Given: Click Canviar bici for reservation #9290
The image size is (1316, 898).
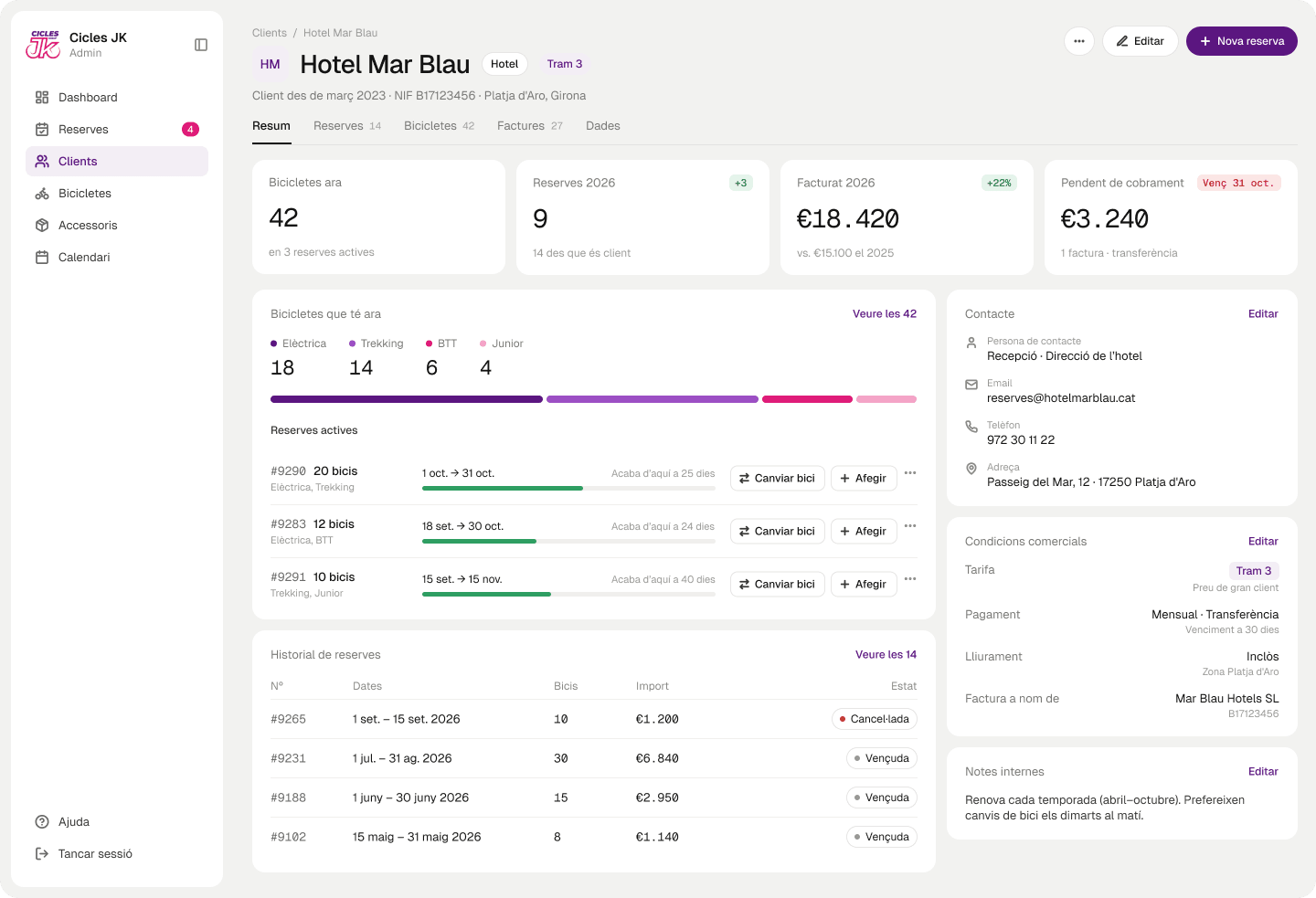Looking at the screenshot, I should pos(778,479).
